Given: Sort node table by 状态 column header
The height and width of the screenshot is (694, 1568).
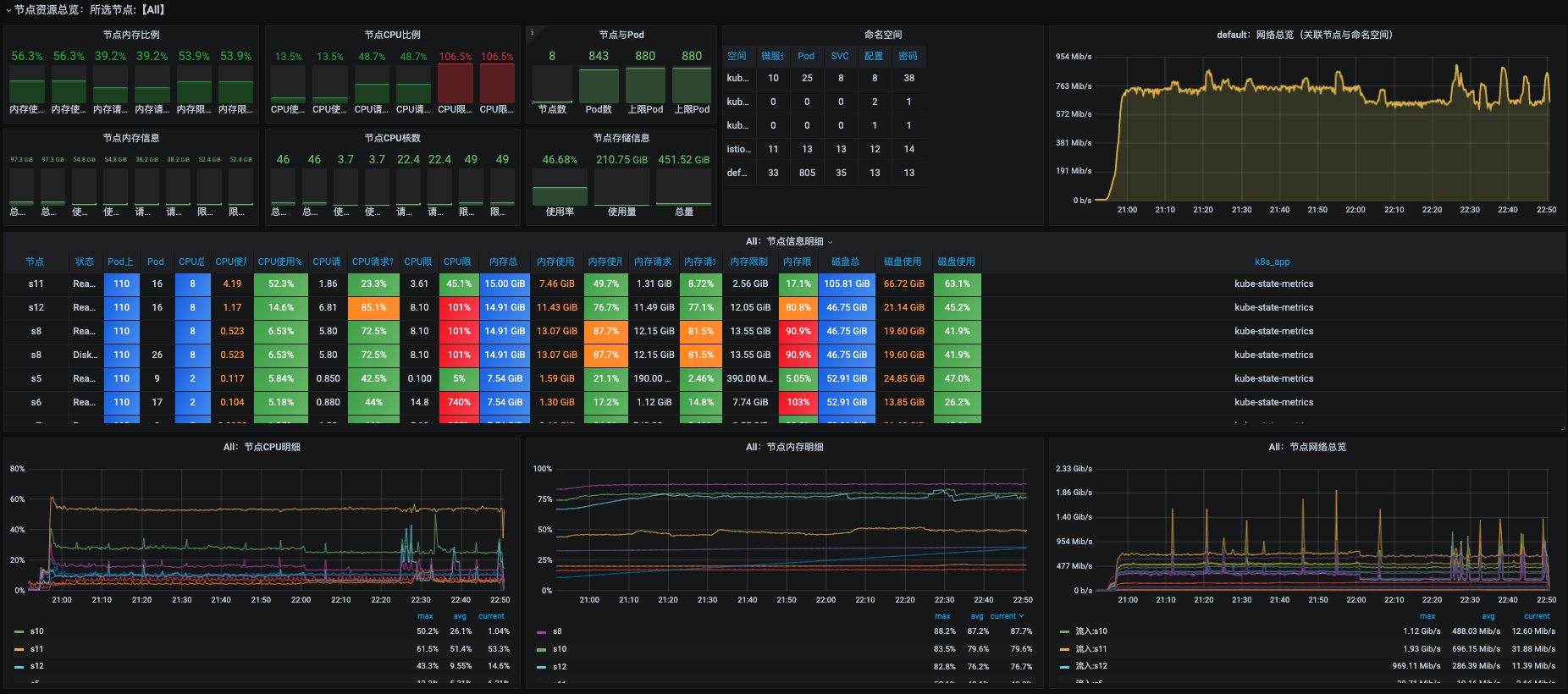Looking at the screenshot, I should click(85, 262).
